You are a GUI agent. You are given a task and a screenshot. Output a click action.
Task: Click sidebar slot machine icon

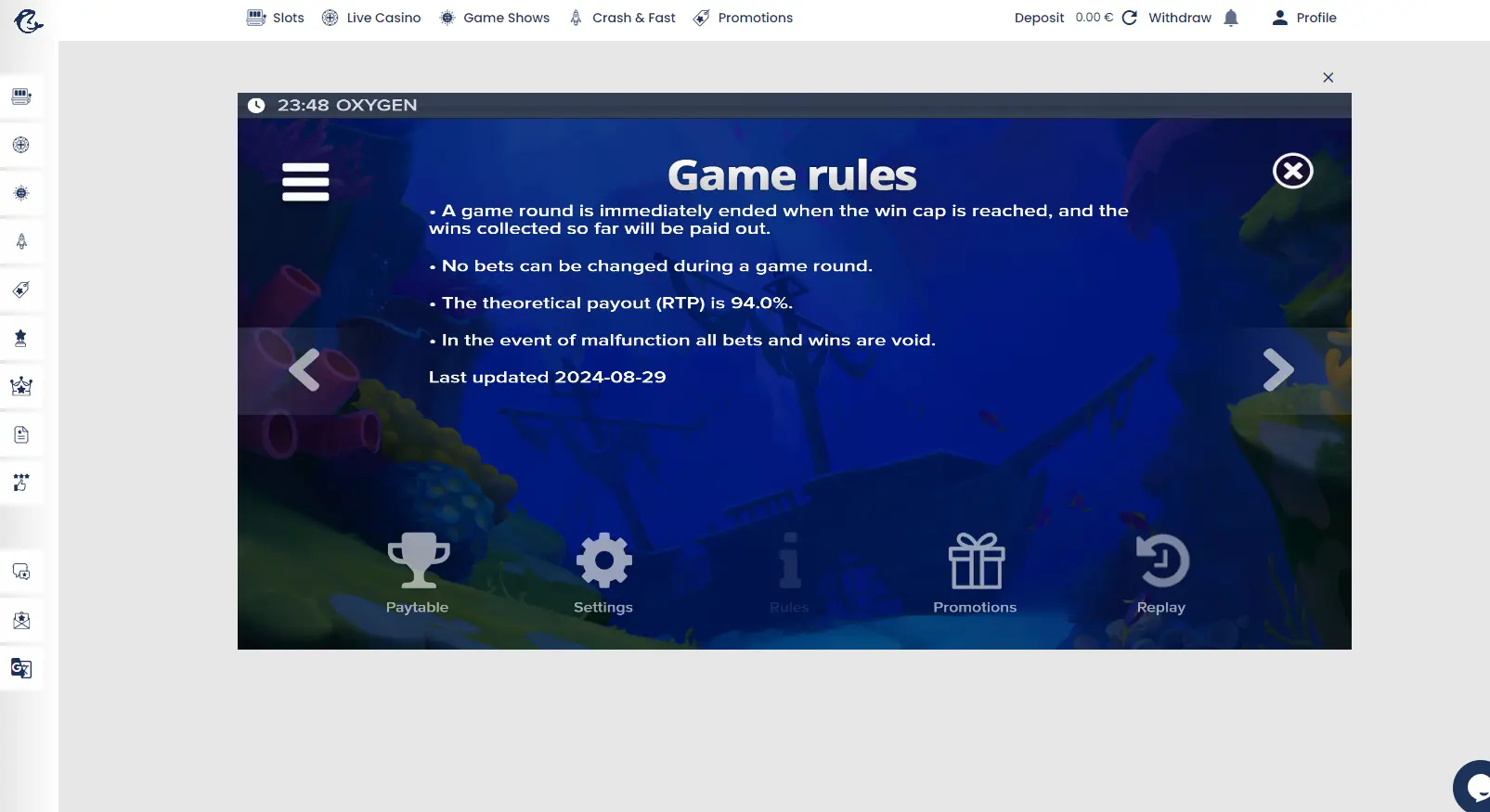tap(21, 97)
